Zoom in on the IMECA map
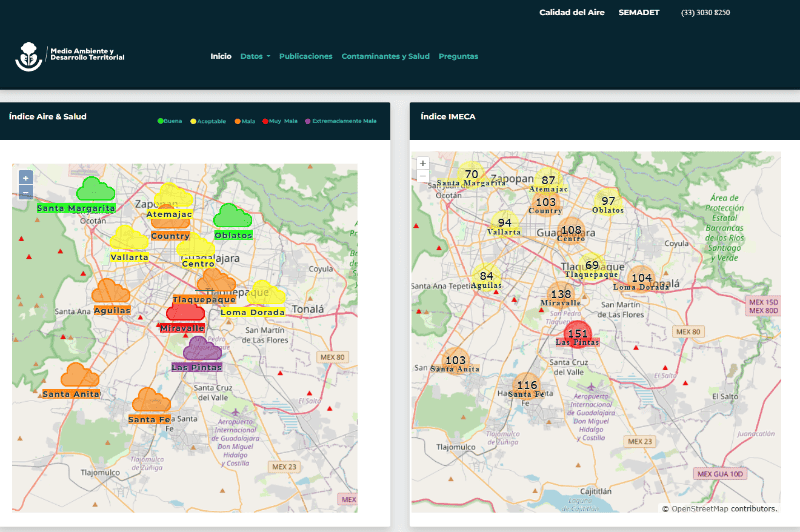 click(x=423, y=163)
